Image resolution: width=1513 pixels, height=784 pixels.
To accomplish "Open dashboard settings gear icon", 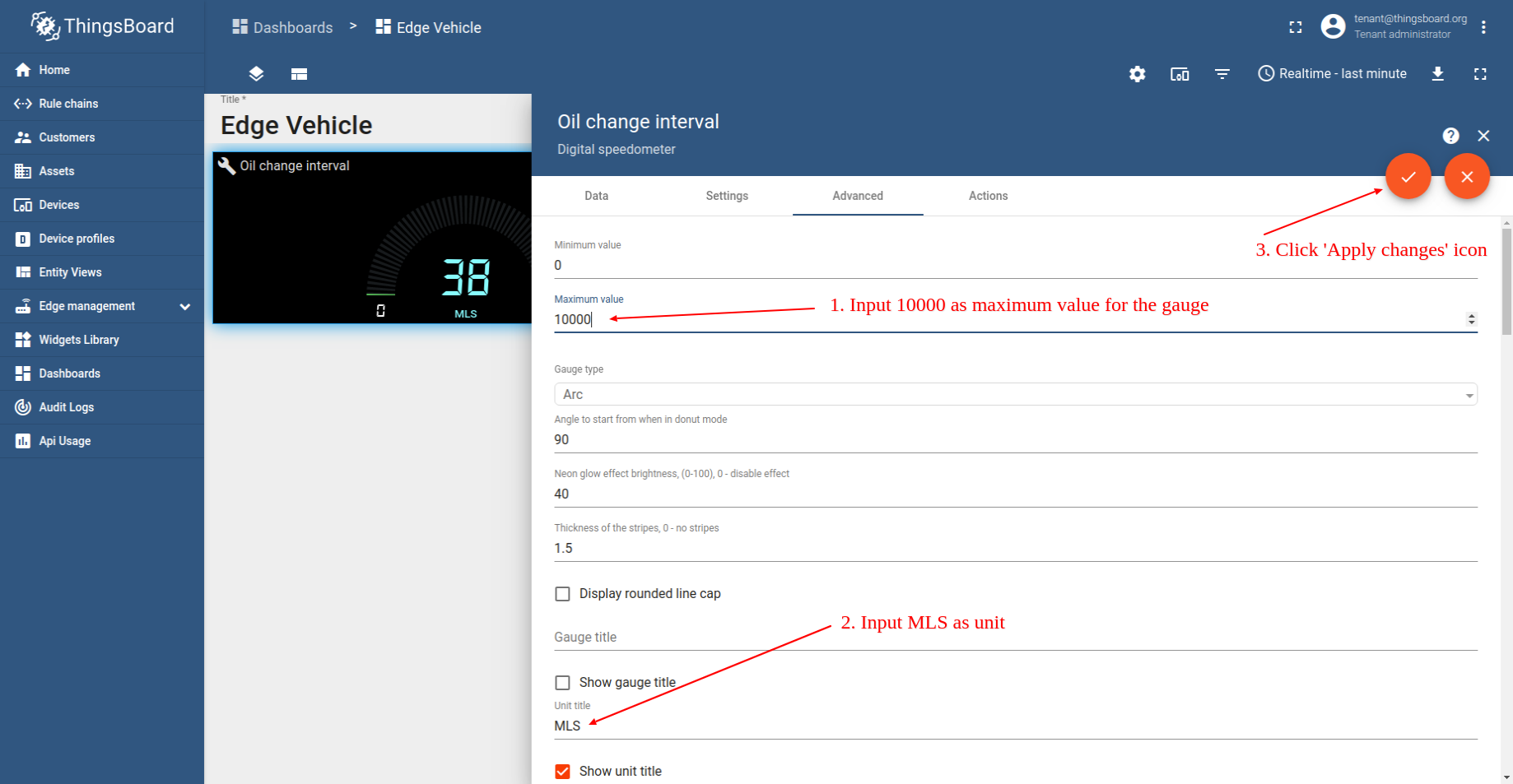I will tap(1137, 74).
